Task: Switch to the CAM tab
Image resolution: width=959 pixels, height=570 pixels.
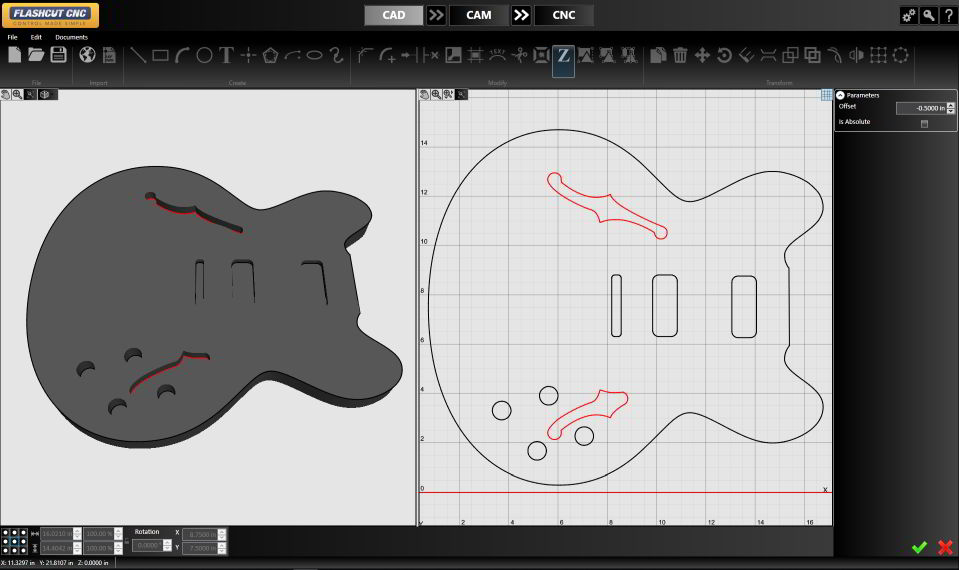Action: 479,15
